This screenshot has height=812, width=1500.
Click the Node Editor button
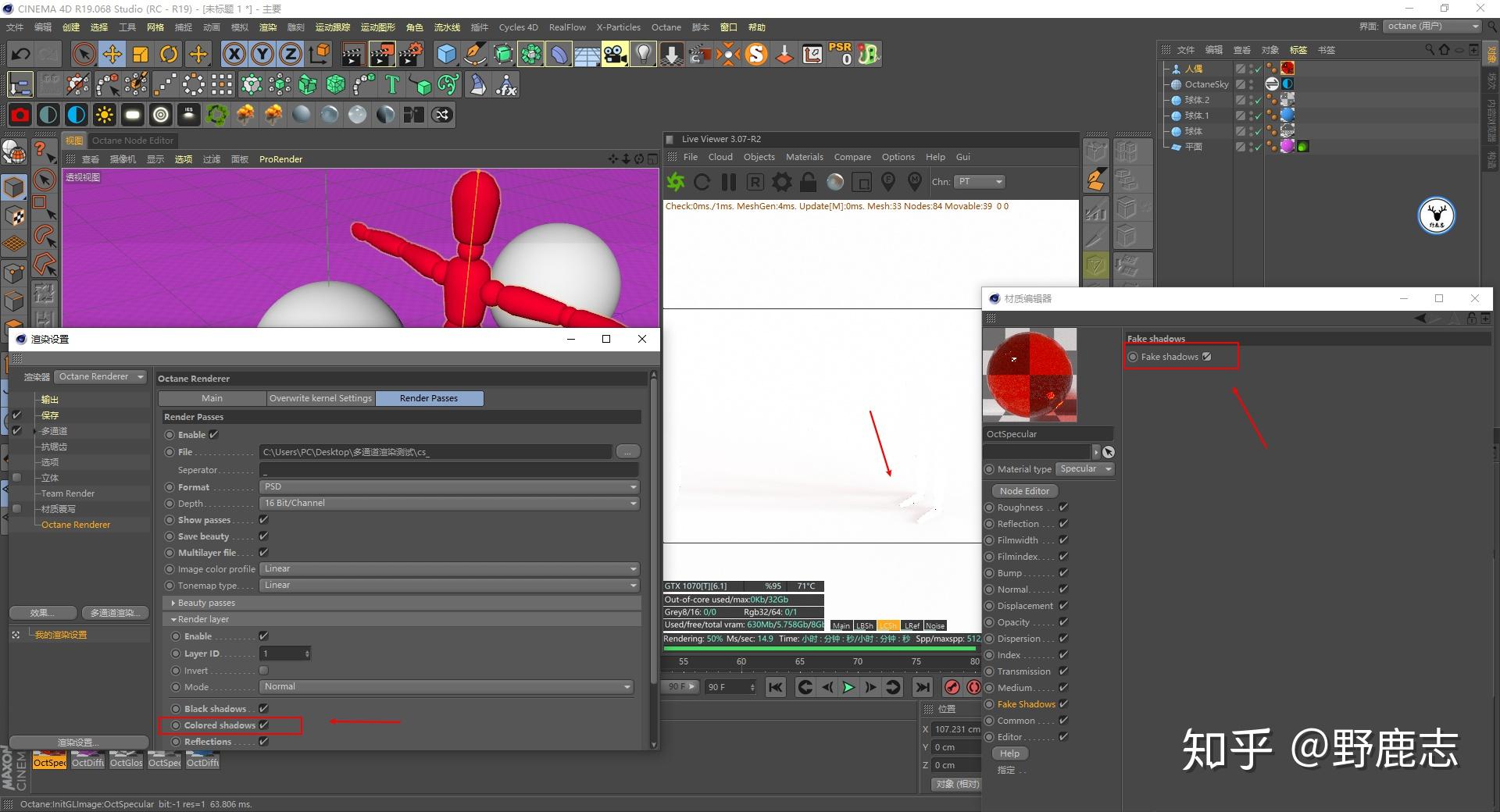tap(1024, 491)
